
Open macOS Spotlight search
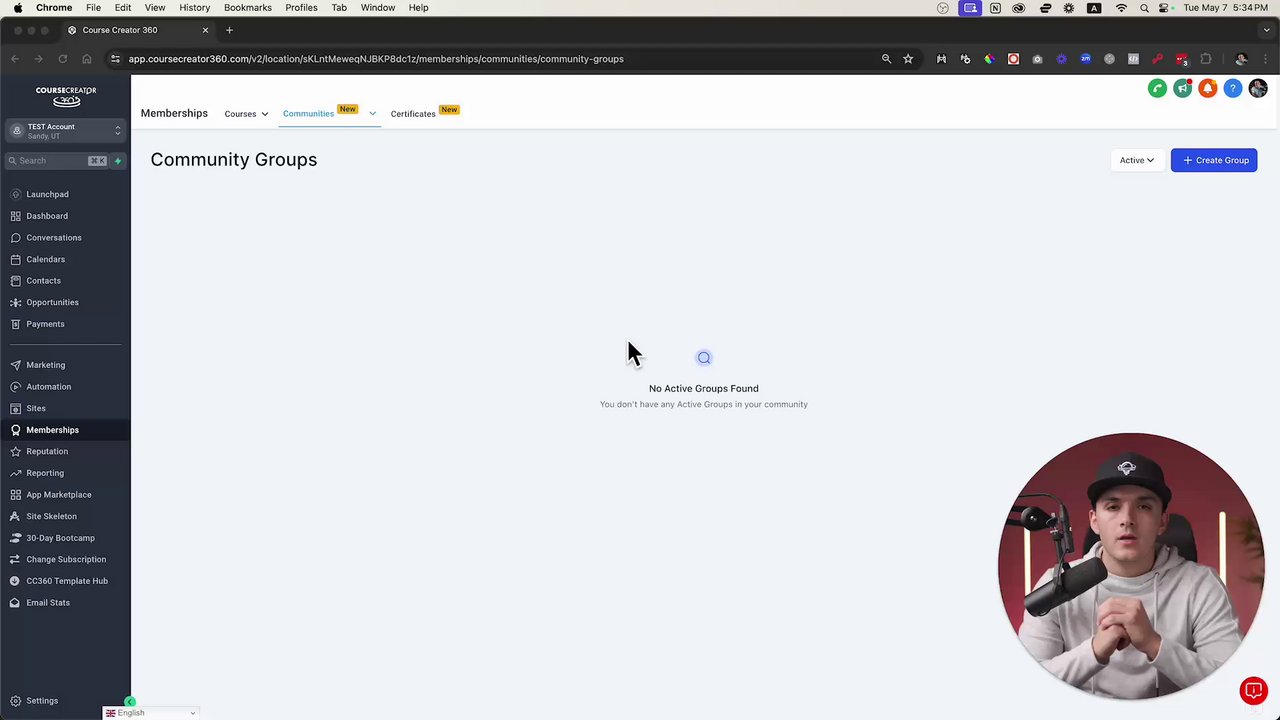(1144, 8)
